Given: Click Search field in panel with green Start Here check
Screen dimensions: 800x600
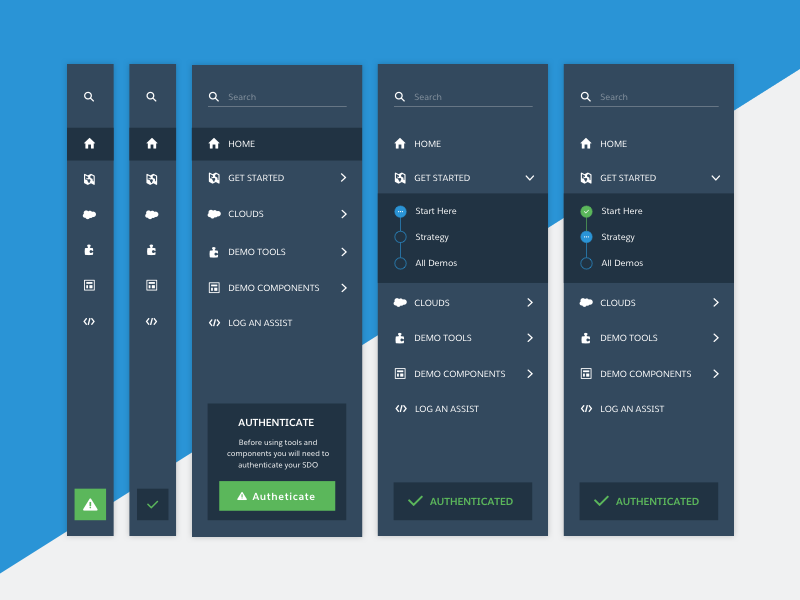Looking at the screenshot, I should point(649,97).
